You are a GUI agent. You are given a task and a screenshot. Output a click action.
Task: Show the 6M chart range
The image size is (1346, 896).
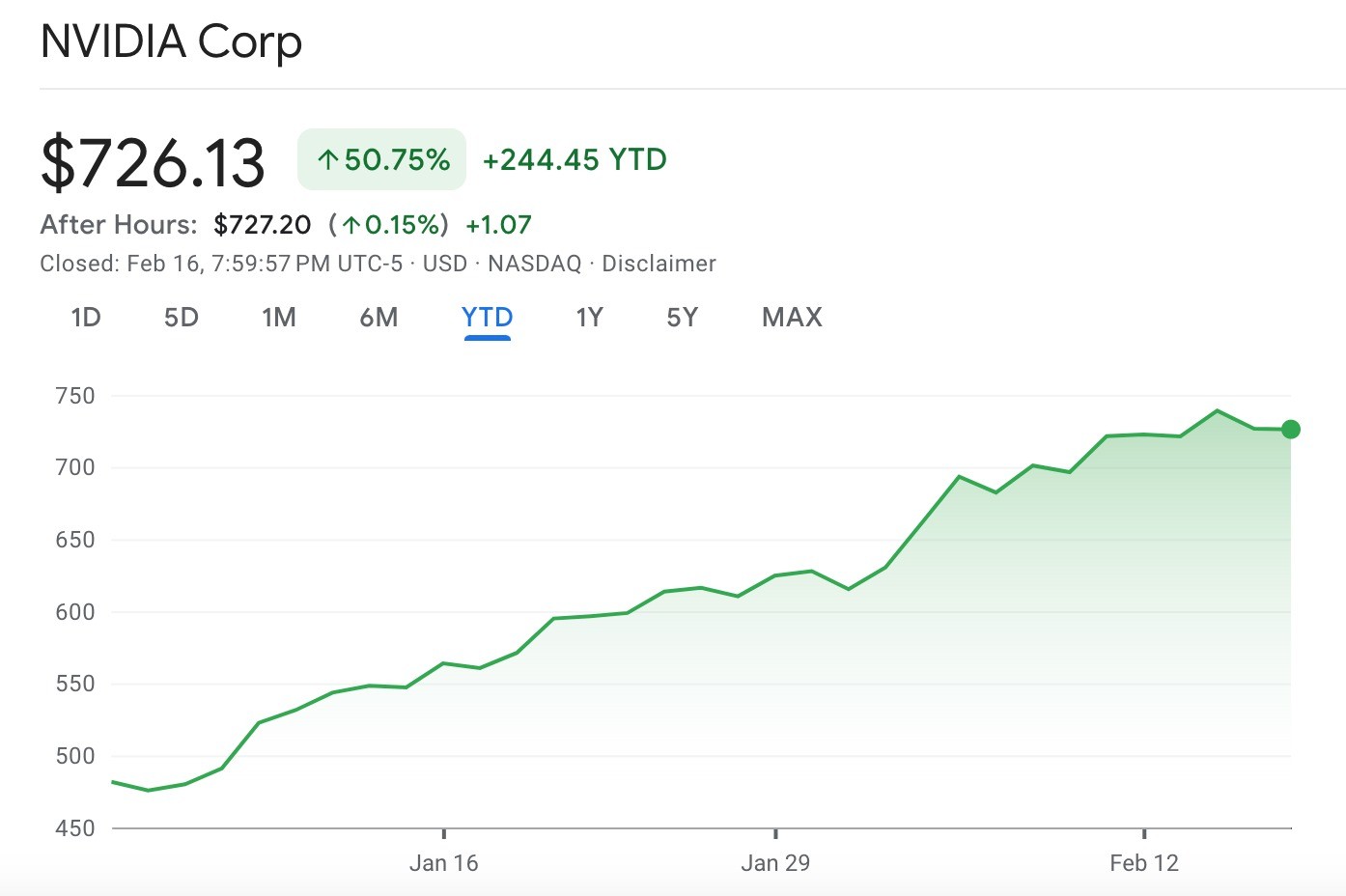point(379,318)
